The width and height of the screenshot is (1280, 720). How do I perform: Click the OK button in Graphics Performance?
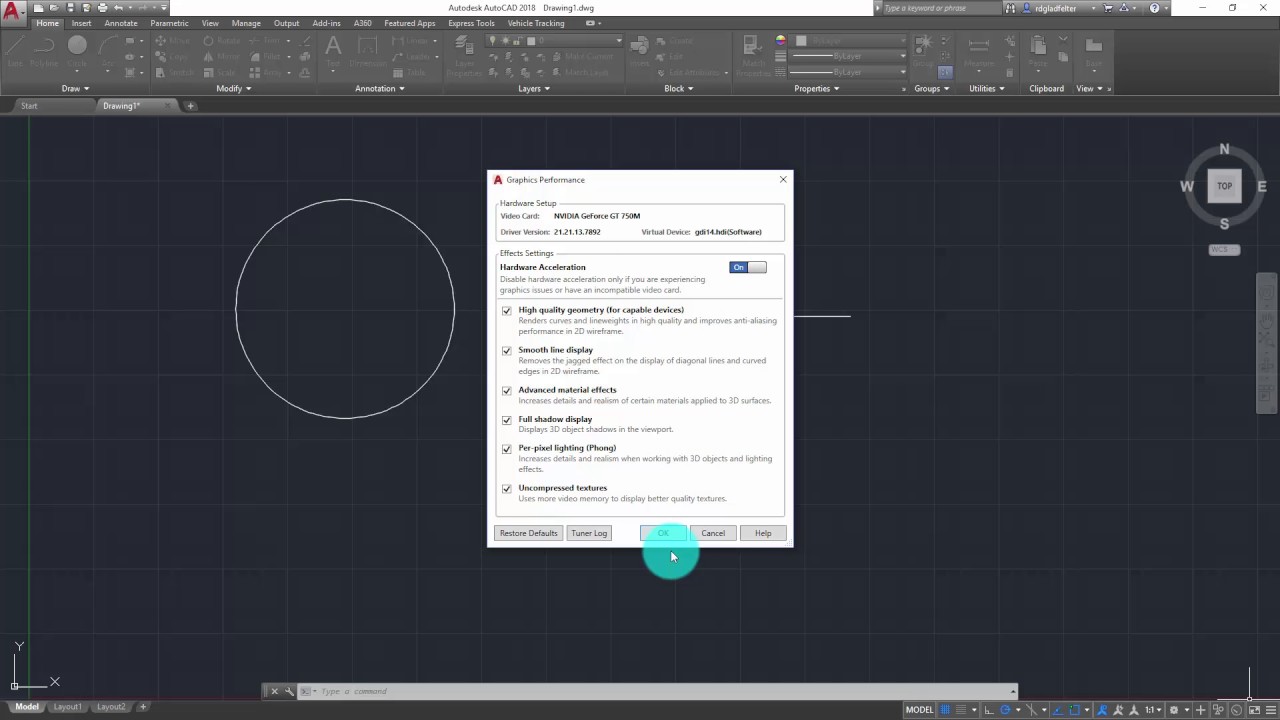[x=663, y=533]
